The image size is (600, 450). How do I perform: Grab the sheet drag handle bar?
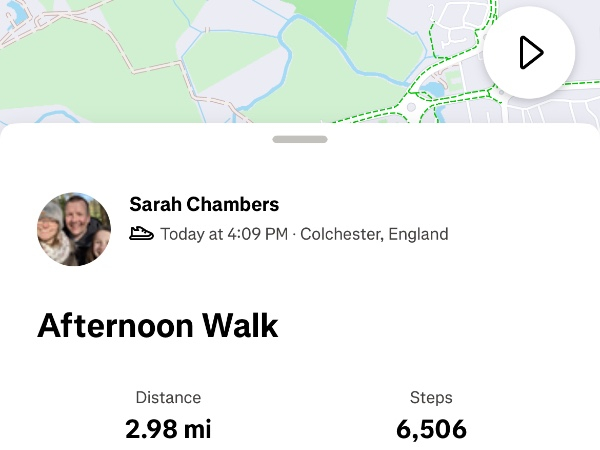click(300, 139)
